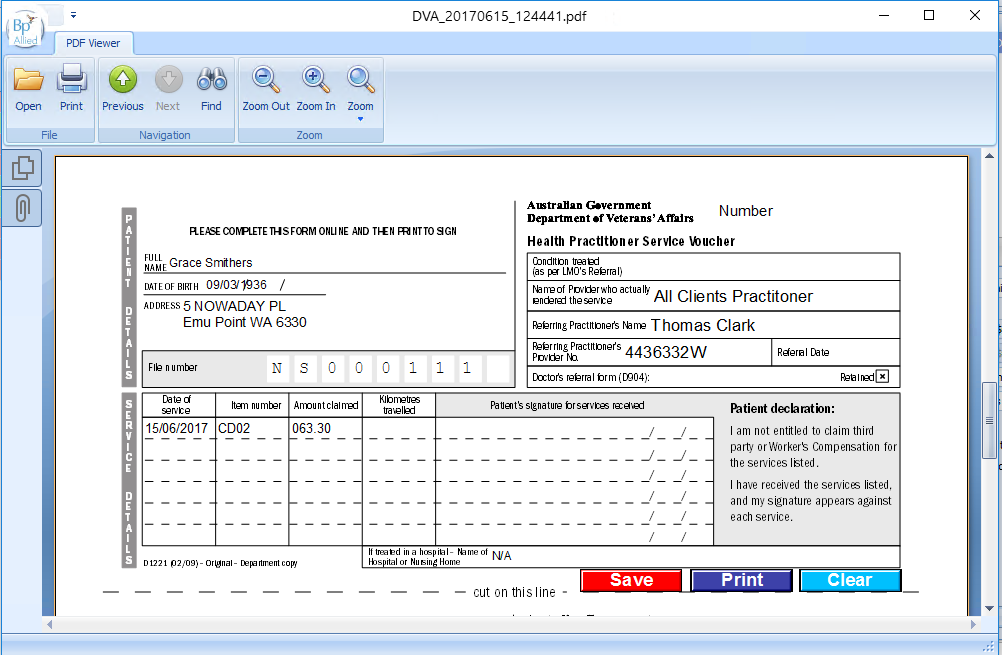
Task: Click the Full Name field showing Grace Smithers
Action: [337, 263]
